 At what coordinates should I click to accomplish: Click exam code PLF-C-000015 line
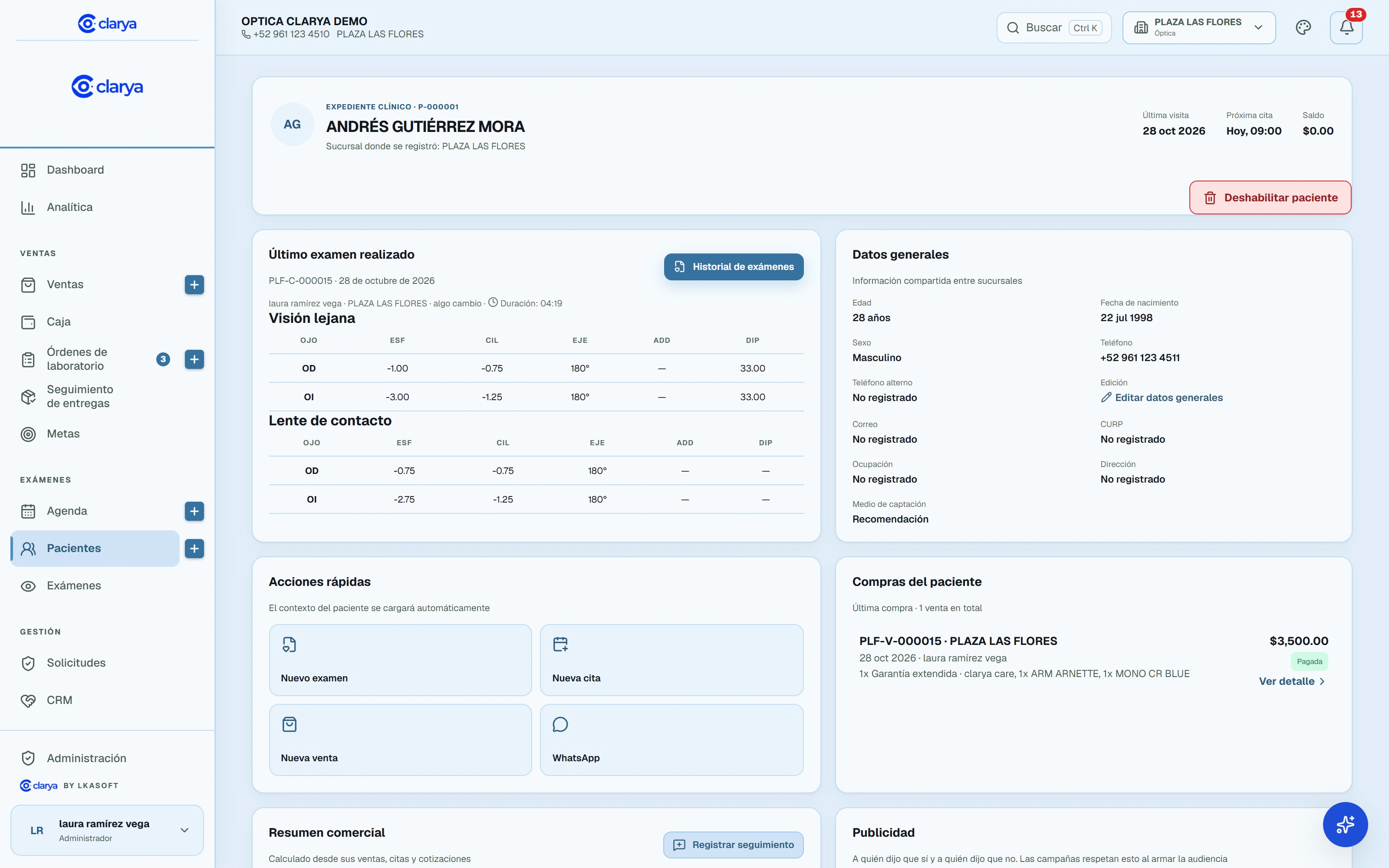coord(352,281)
